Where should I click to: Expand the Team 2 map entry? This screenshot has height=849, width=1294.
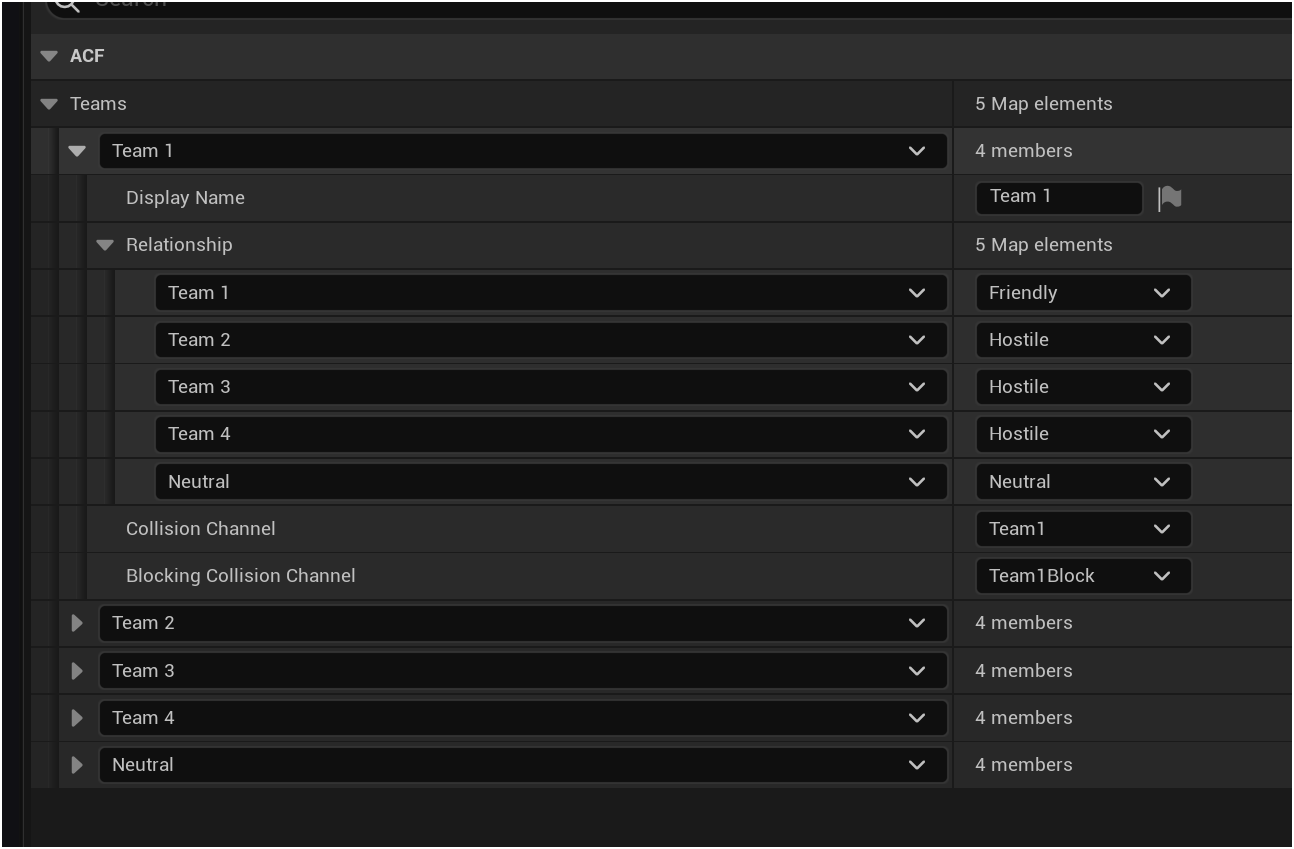pos(77,623)
